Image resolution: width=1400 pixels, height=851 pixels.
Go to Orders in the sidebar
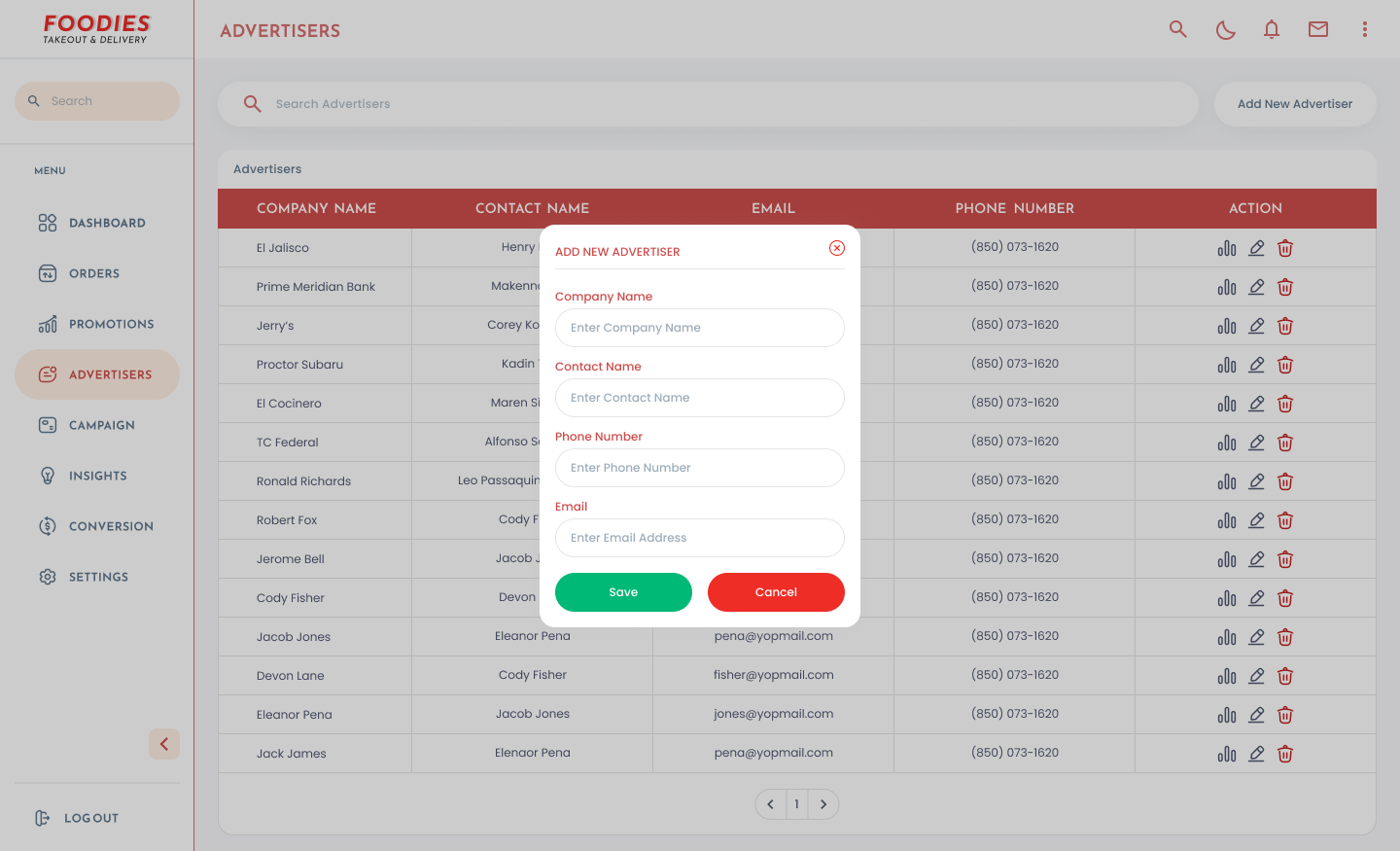[x=97, y=273]
